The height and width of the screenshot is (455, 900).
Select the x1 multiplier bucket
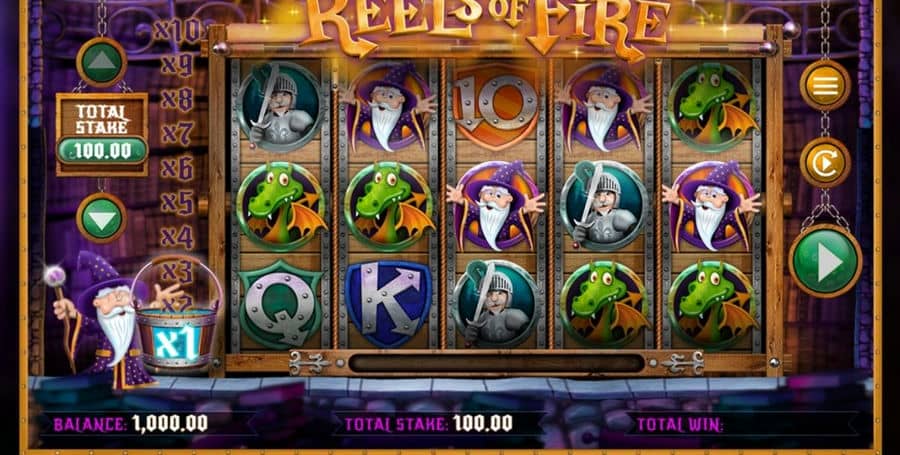[176, 342]
